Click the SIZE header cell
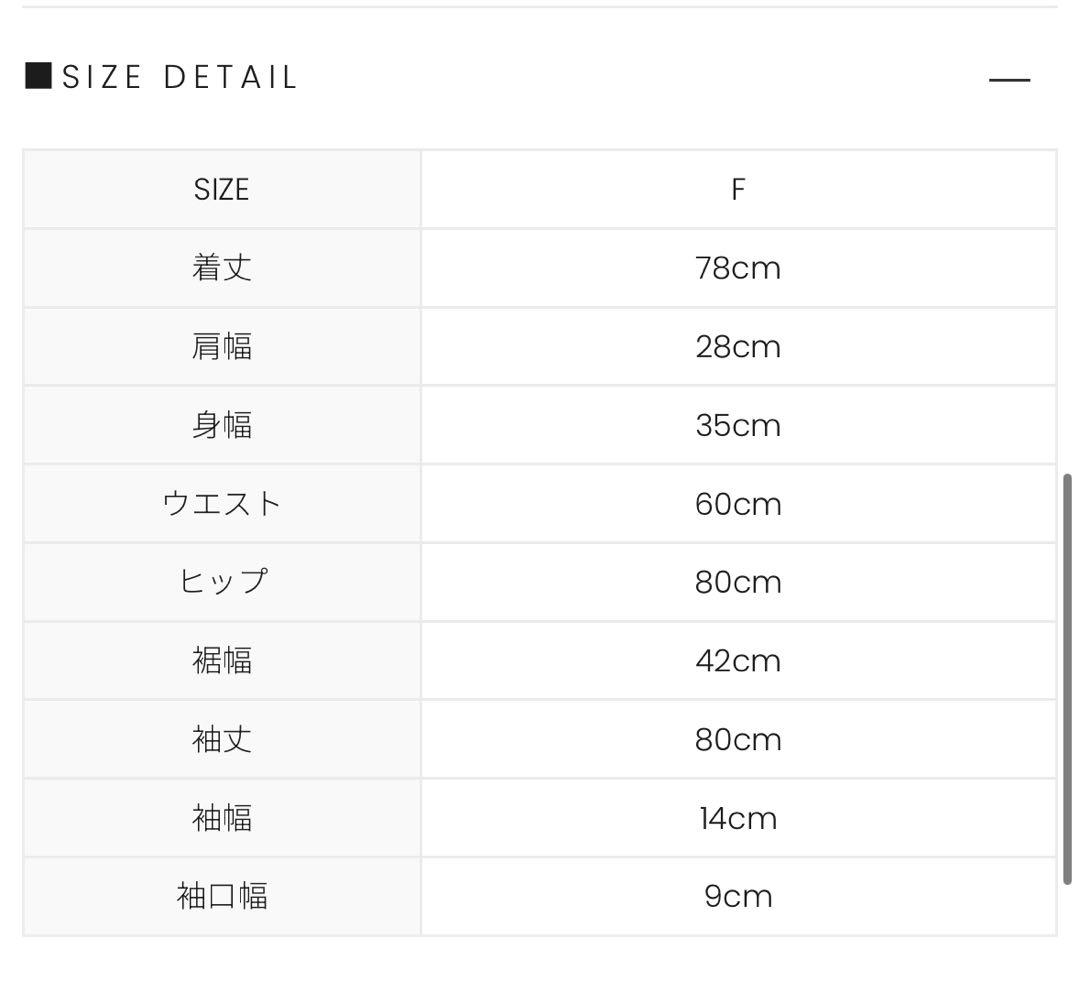This screenshot has height=1004, width=1080. point(220,189)
